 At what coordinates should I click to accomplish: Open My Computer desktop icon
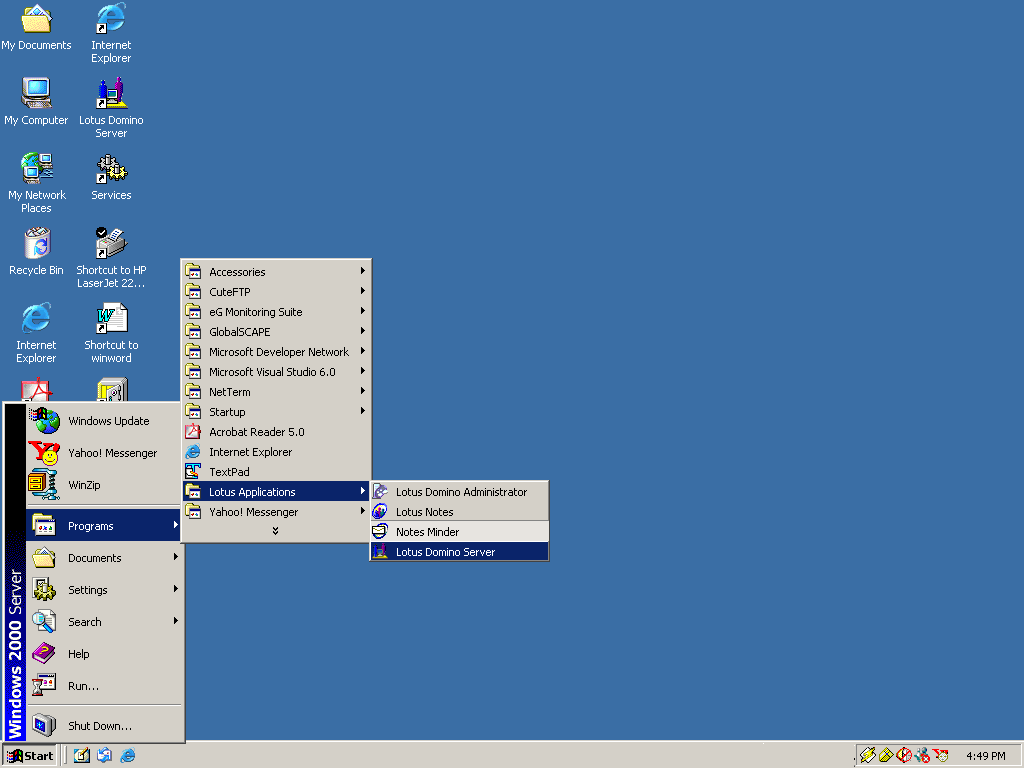click(x=36, y=102)
